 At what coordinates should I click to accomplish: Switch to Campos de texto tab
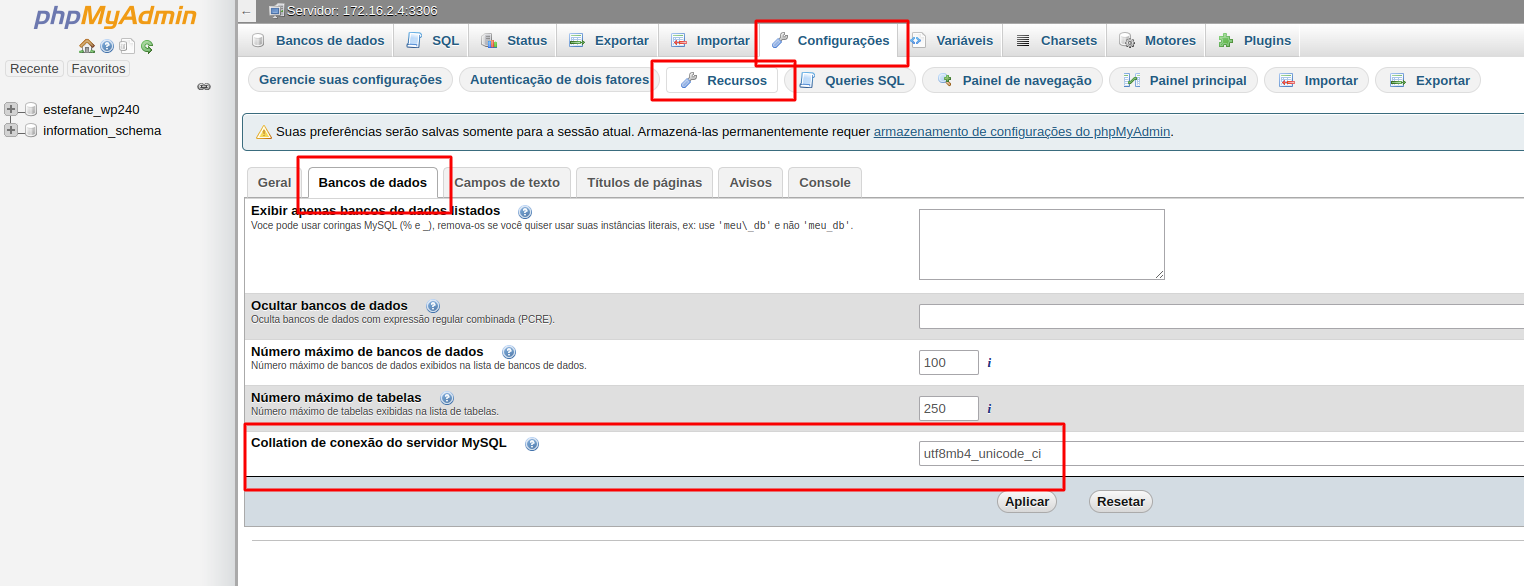coord(507,183)
